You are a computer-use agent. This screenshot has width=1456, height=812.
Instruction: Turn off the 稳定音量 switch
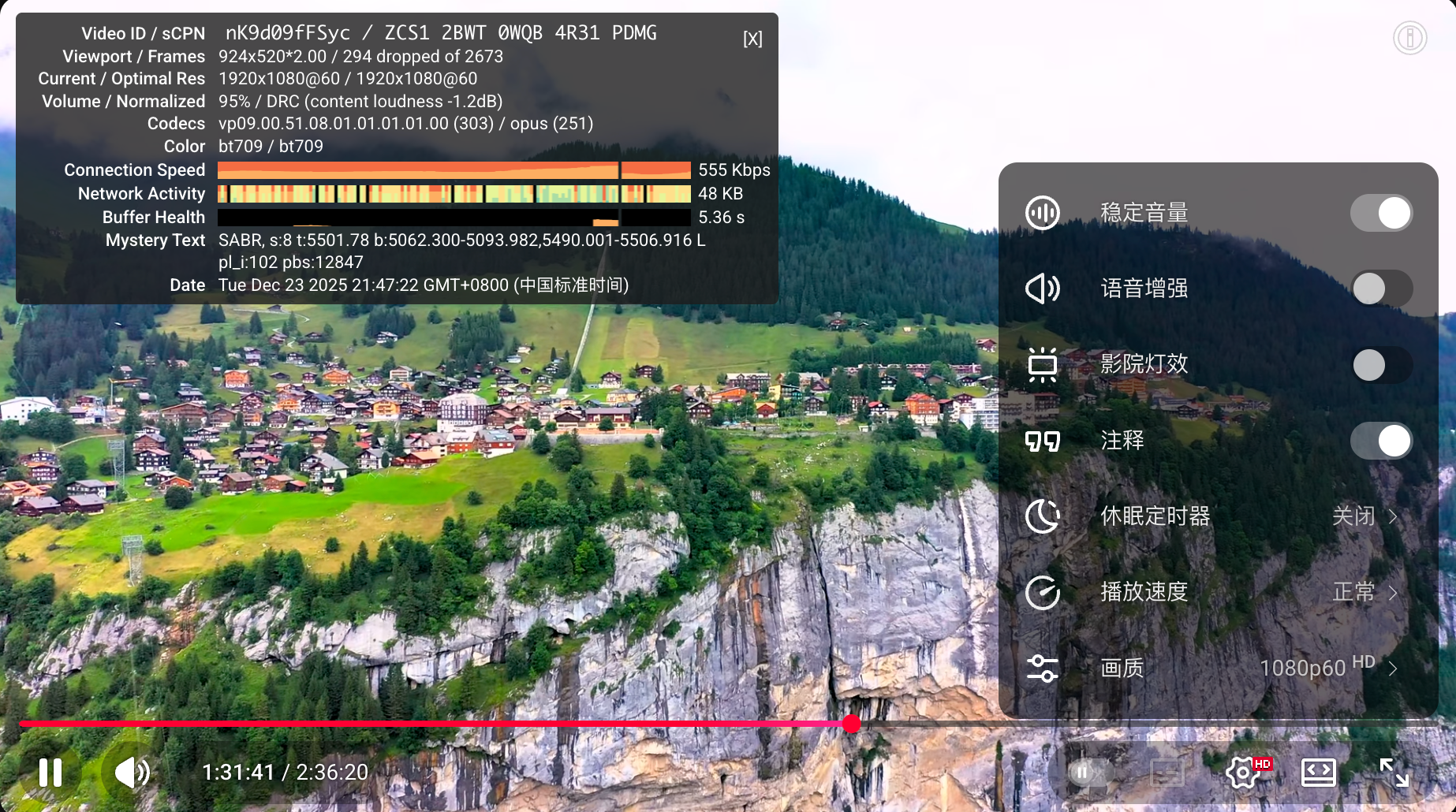pos(1381,213)
